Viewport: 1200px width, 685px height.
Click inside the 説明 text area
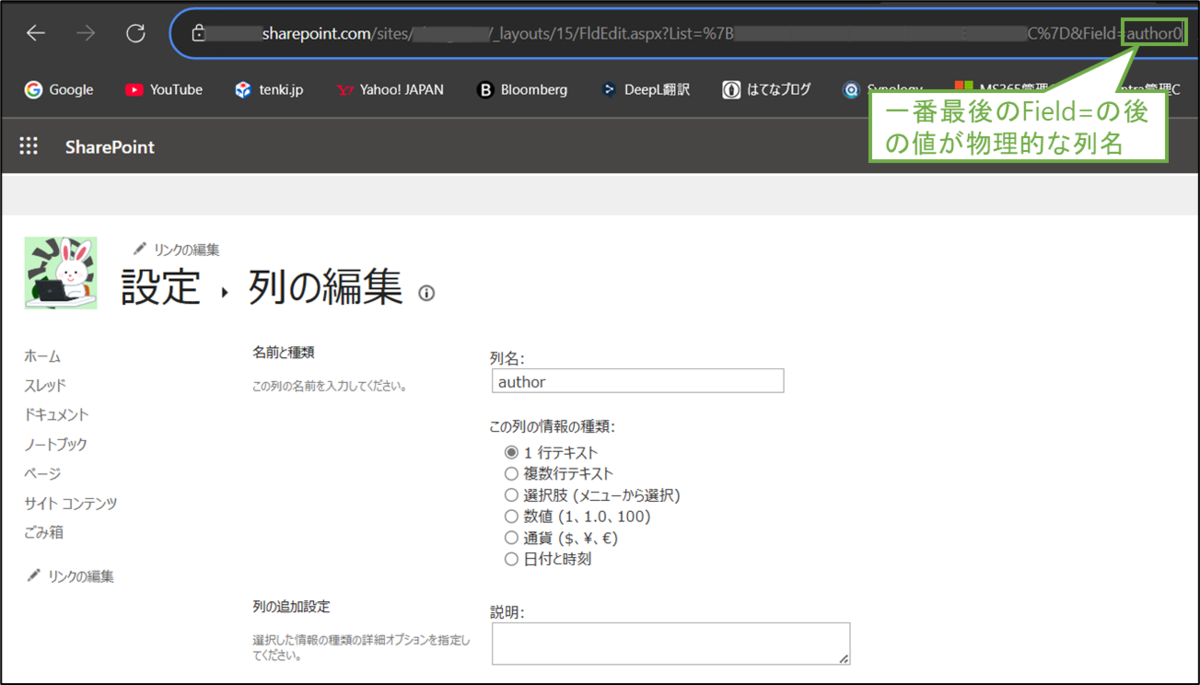(x=670, y=643)
